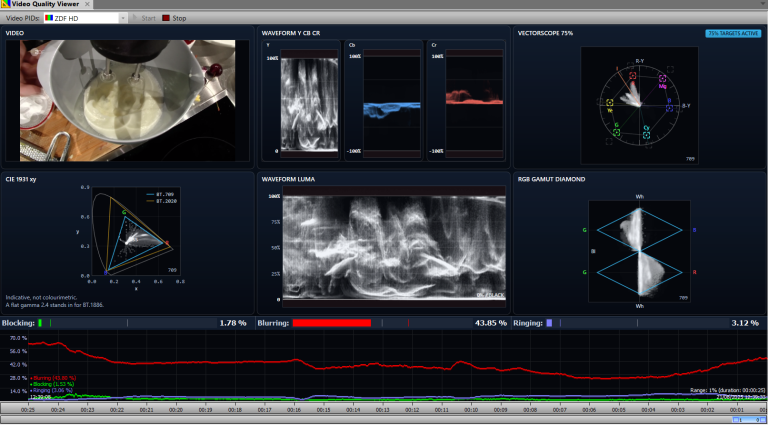Click the VIDEO panel title
Image resolution: width=768 pixels, height=425 pixels.
tap(15, 33)
